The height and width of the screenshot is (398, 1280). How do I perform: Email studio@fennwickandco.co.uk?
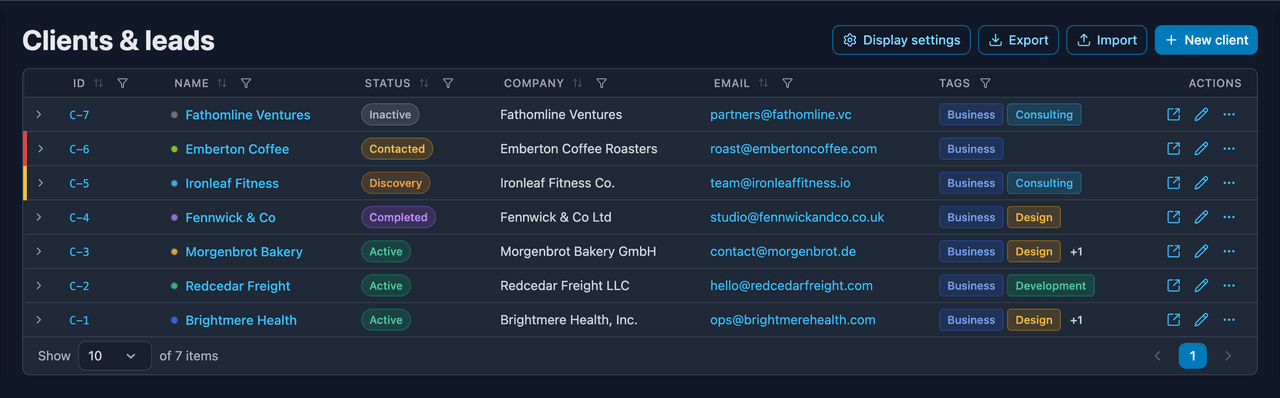pos(797,217)
